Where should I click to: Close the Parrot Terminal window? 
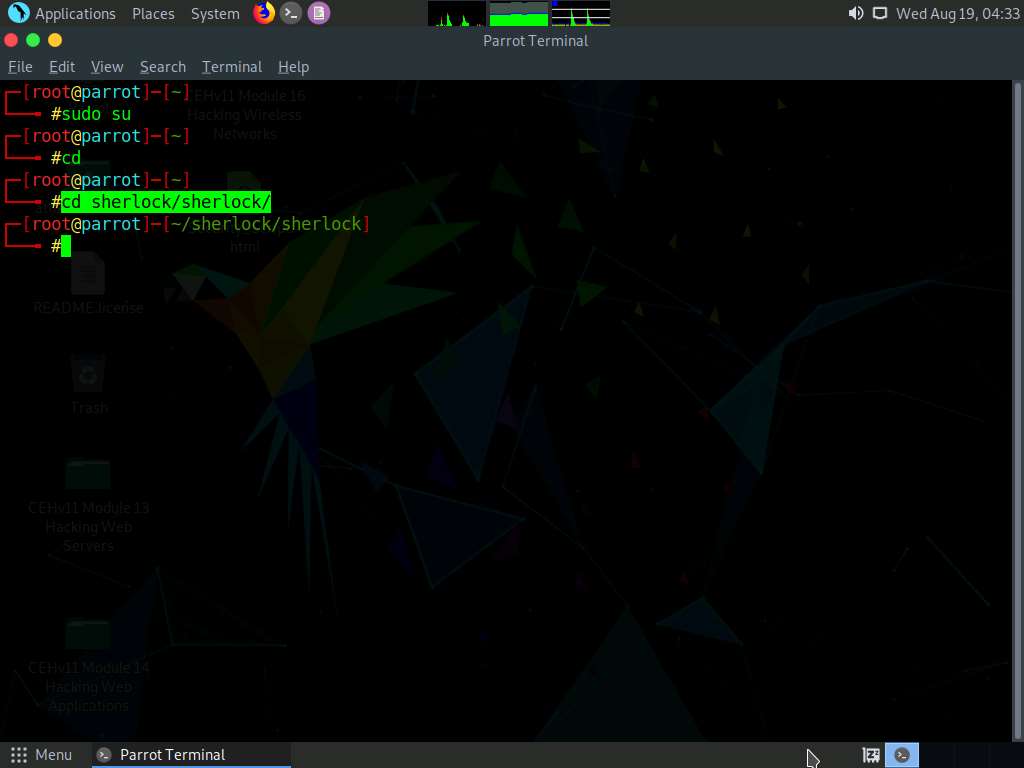[x=11, y=40]
